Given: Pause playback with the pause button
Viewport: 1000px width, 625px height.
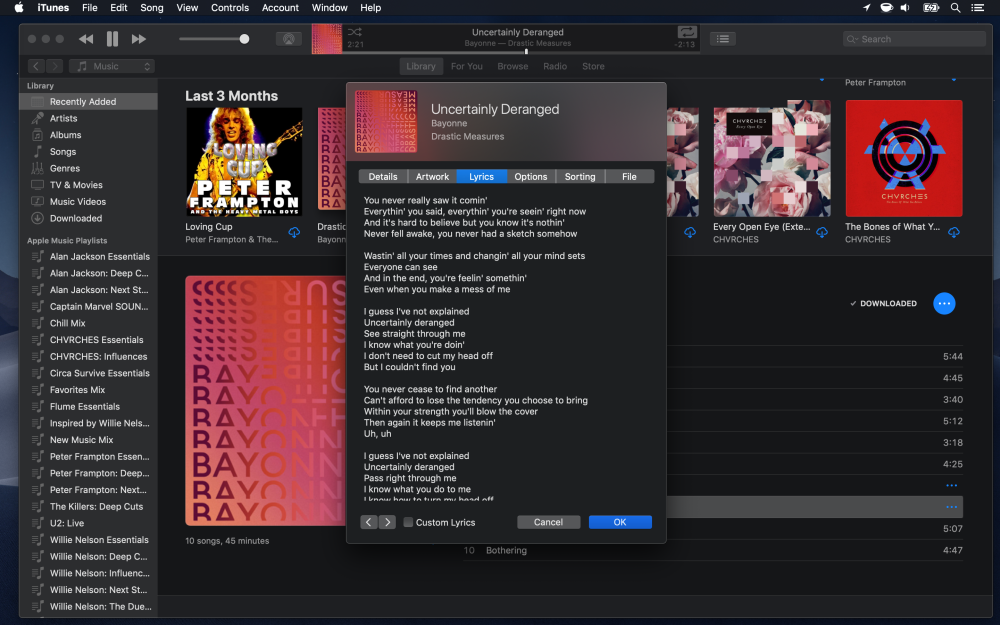Looking at the screenshot, I should coord(112,39).
